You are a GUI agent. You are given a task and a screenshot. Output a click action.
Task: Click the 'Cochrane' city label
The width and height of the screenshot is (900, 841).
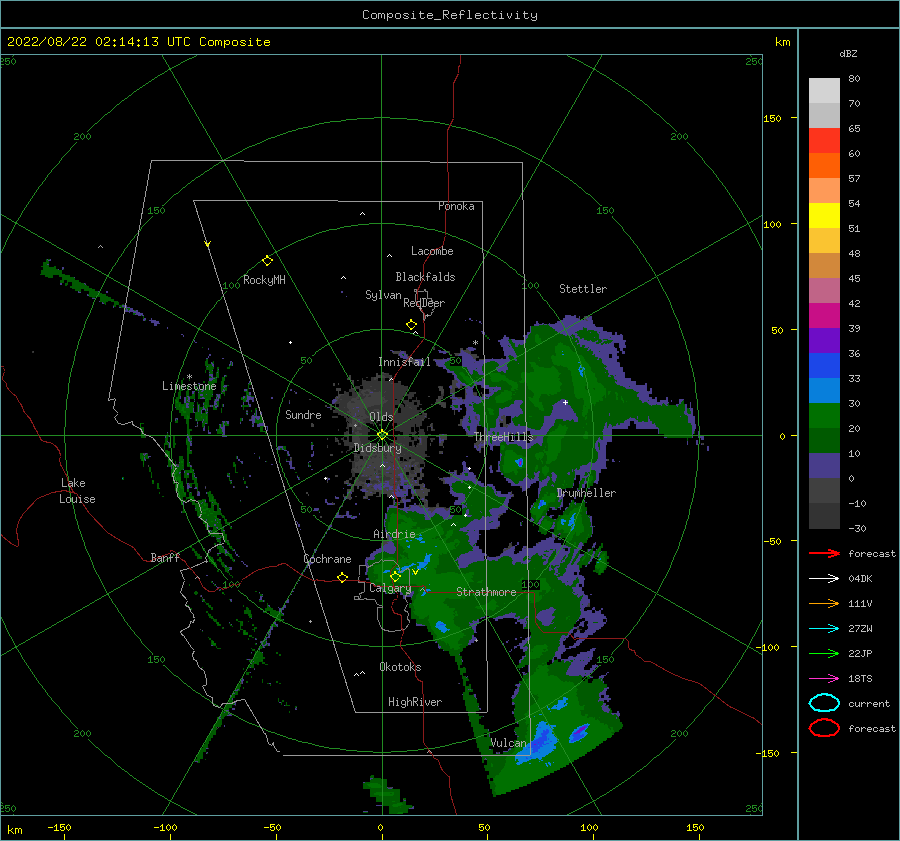(x=327, y=559)
